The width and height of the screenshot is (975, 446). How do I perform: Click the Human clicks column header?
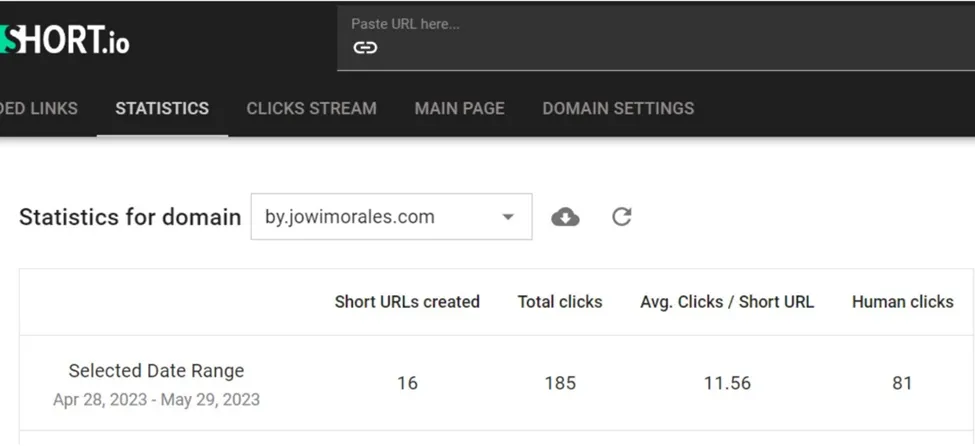click(903, 302)
